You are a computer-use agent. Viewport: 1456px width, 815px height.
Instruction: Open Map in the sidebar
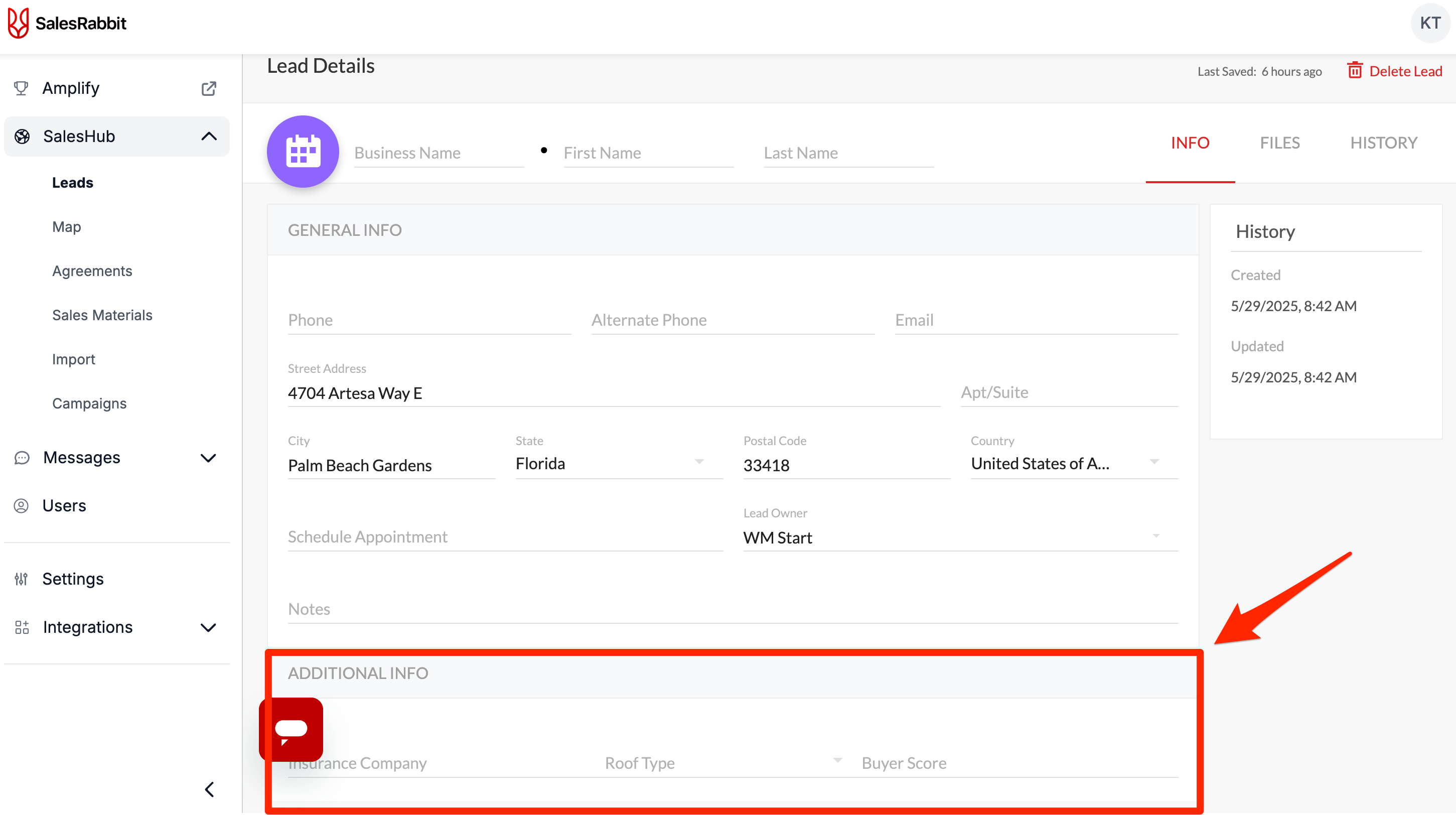pyautogui.click(x=67, y=227)
